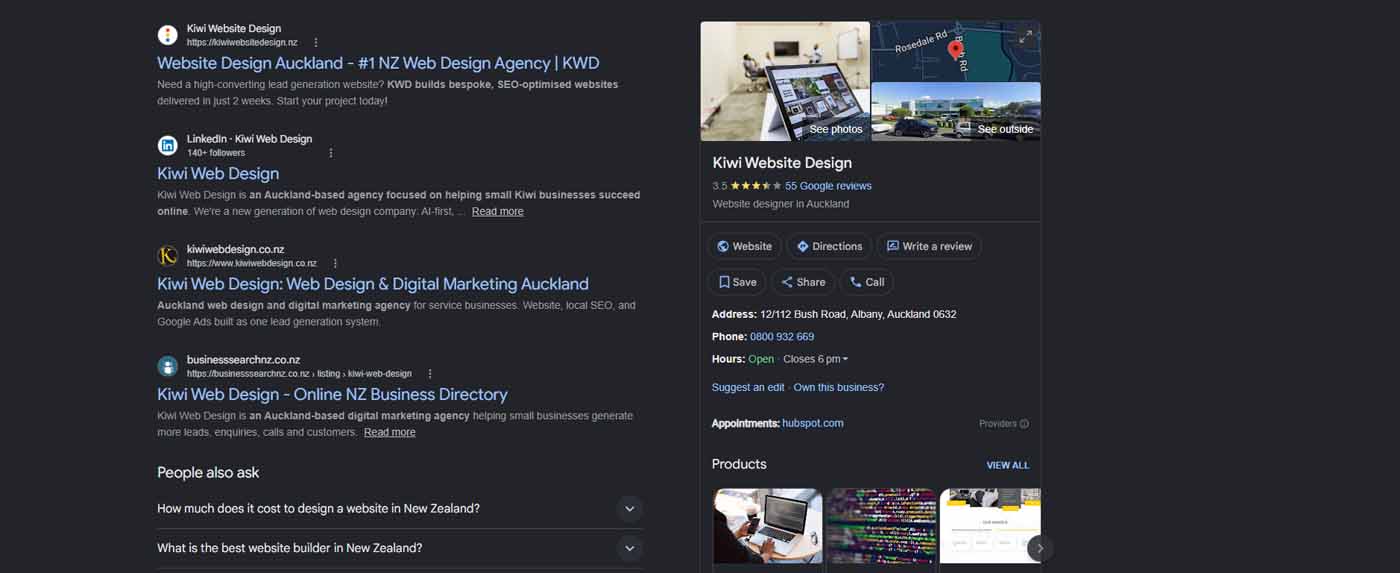Expand the hours dropdown Closes 6 pm
This screenshot has width=1400, height=573.
pyautogui.click(x=815, y=359)
